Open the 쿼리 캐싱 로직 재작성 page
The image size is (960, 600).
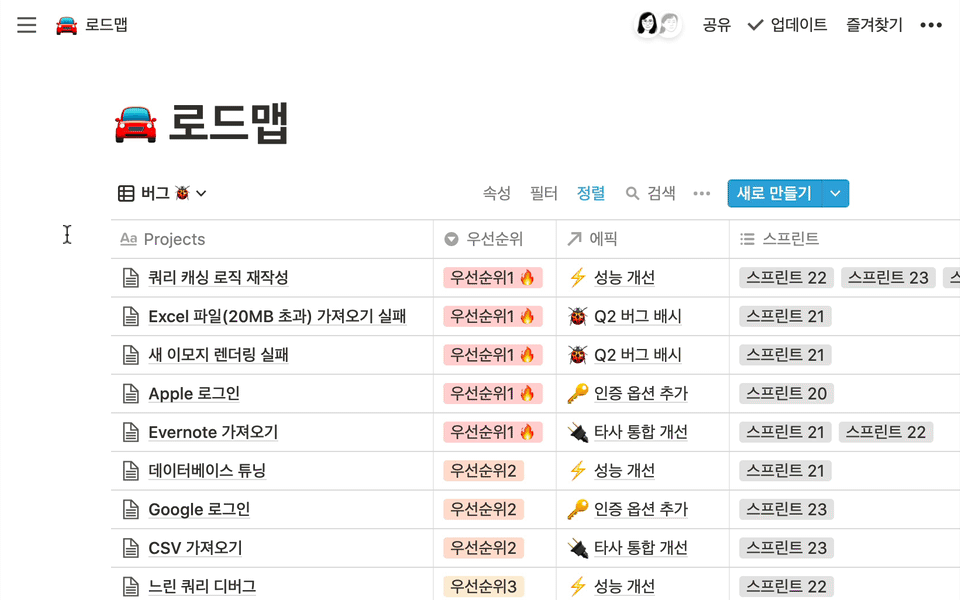(218, 278)
